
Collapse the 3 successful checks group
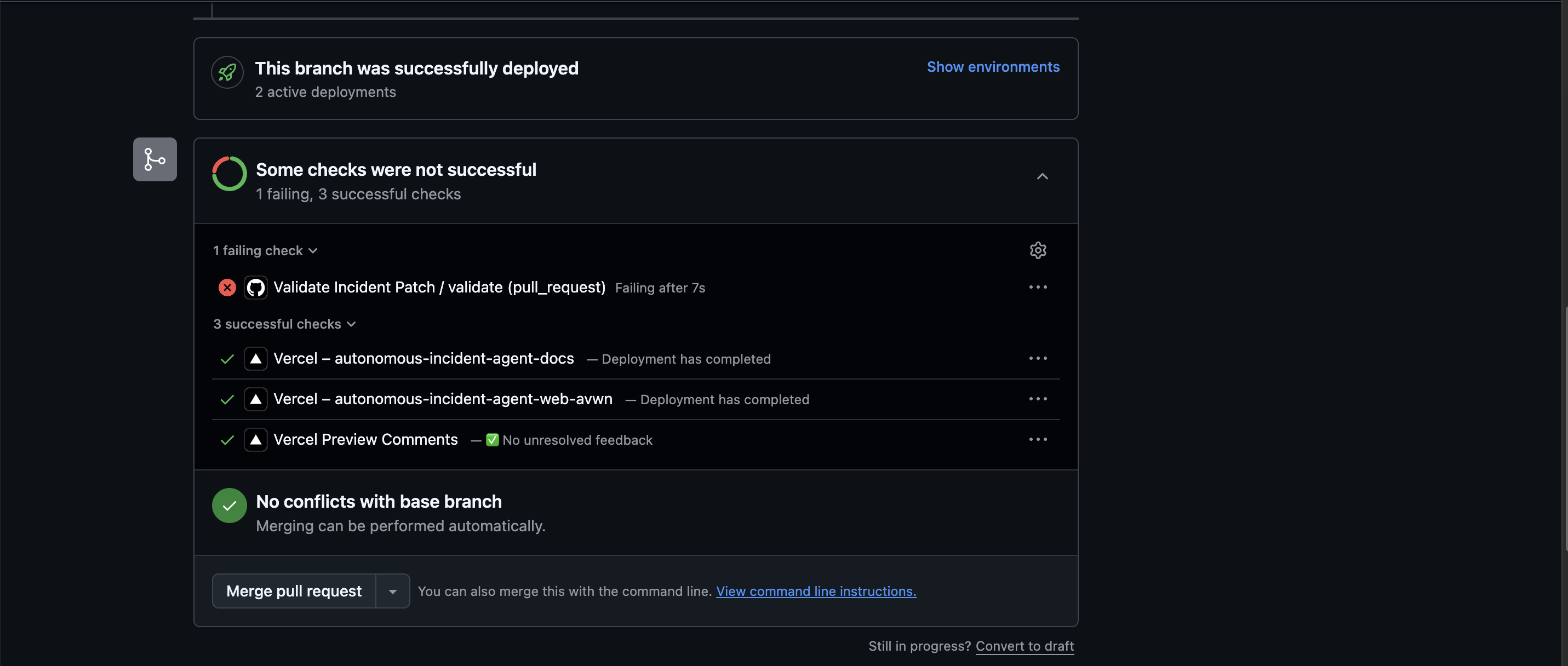[x=284, y=324]
